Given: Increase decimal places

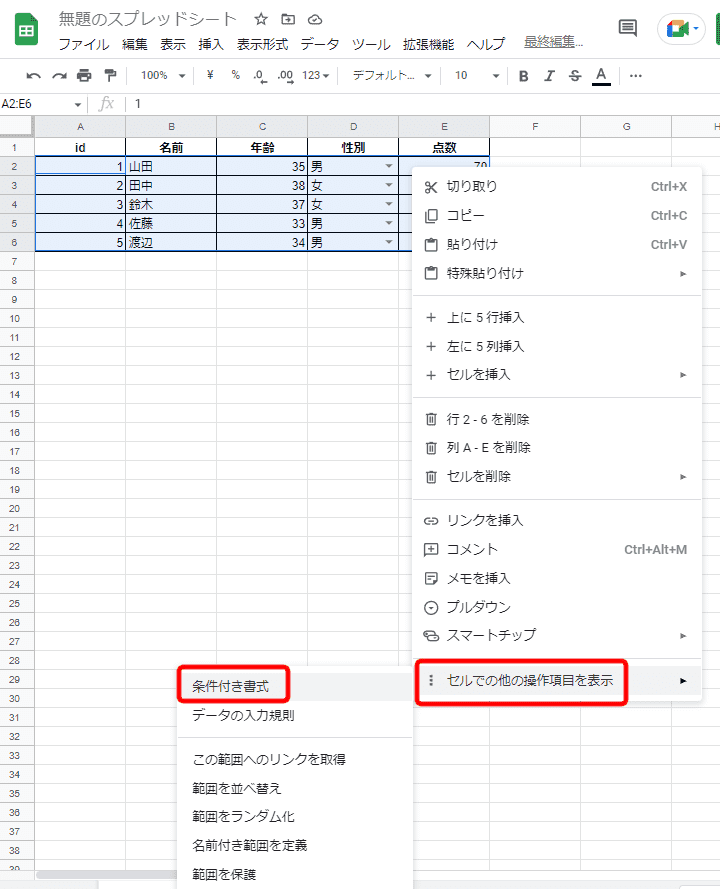Looking at the screenshot, I should [x=285, y=75].
